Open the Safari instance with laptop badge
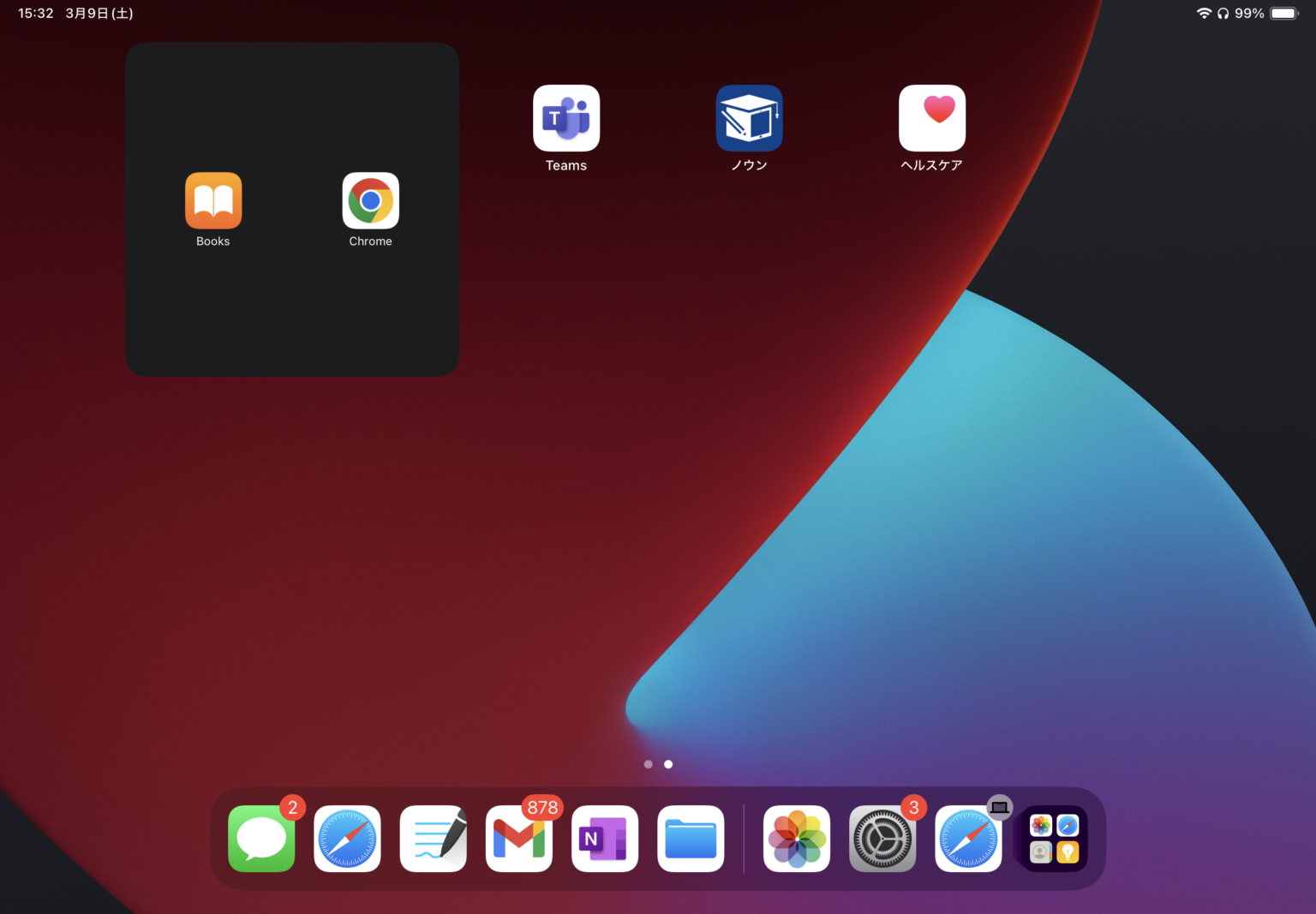Viewport: 1316px width, 914px height. pos(967,839)
